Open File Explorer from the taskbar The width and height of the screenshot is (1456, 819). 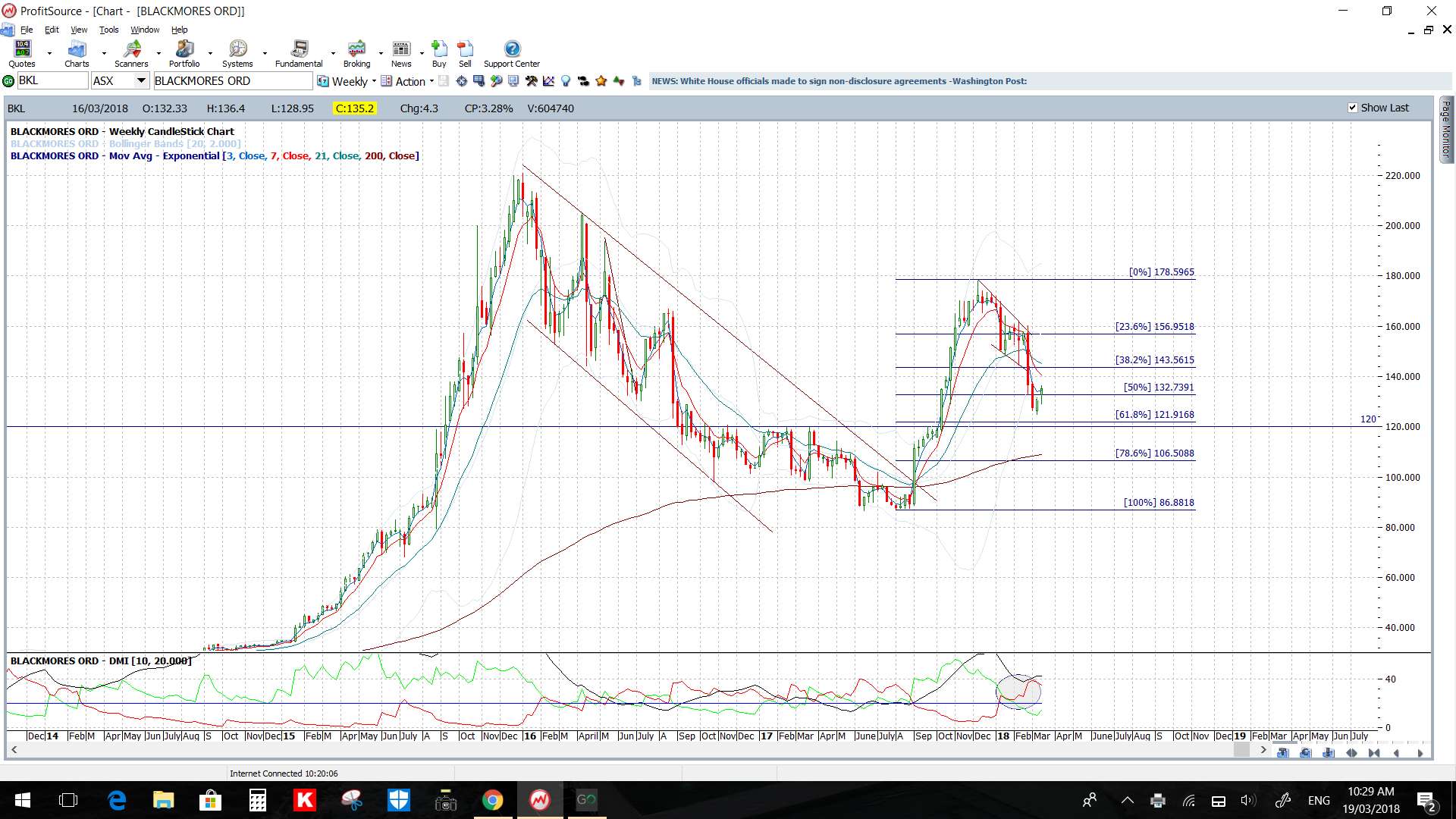[164, 800]
